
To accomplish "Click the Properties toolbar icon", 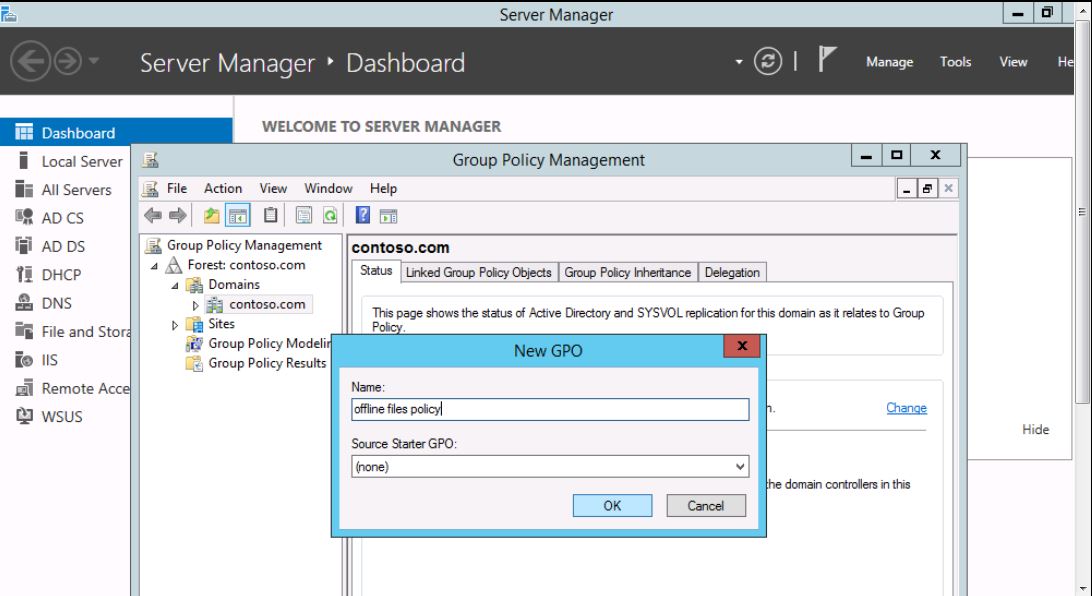I will (x=304, y=216).
